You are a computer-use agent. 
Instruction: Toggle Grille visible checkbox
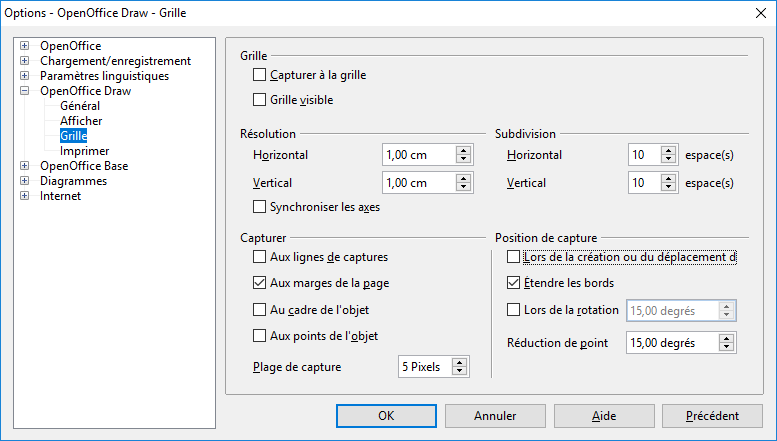tap(259, 100)
